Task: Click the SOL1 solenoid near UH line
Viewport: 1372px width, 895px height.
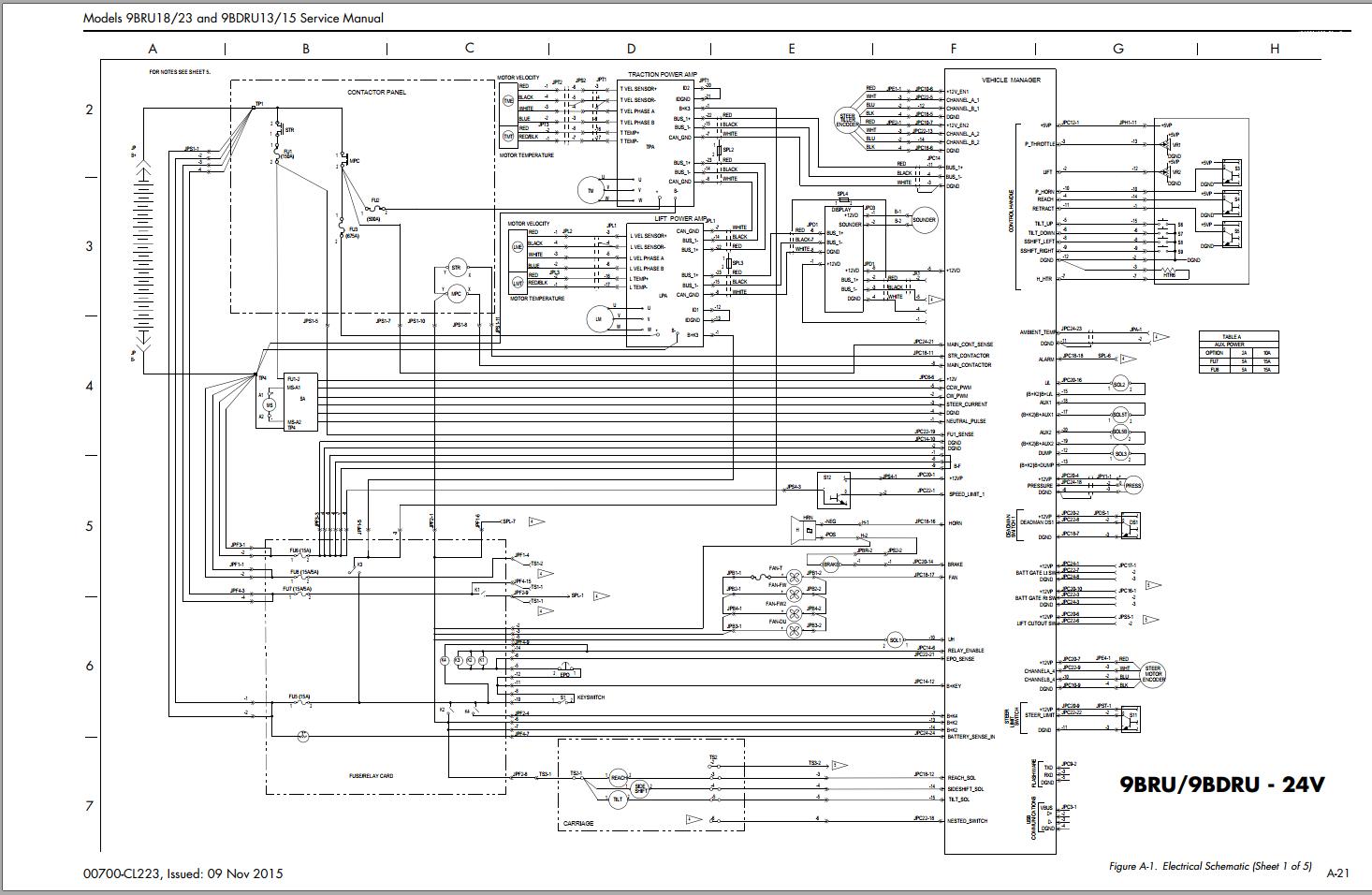Action: 895,640
